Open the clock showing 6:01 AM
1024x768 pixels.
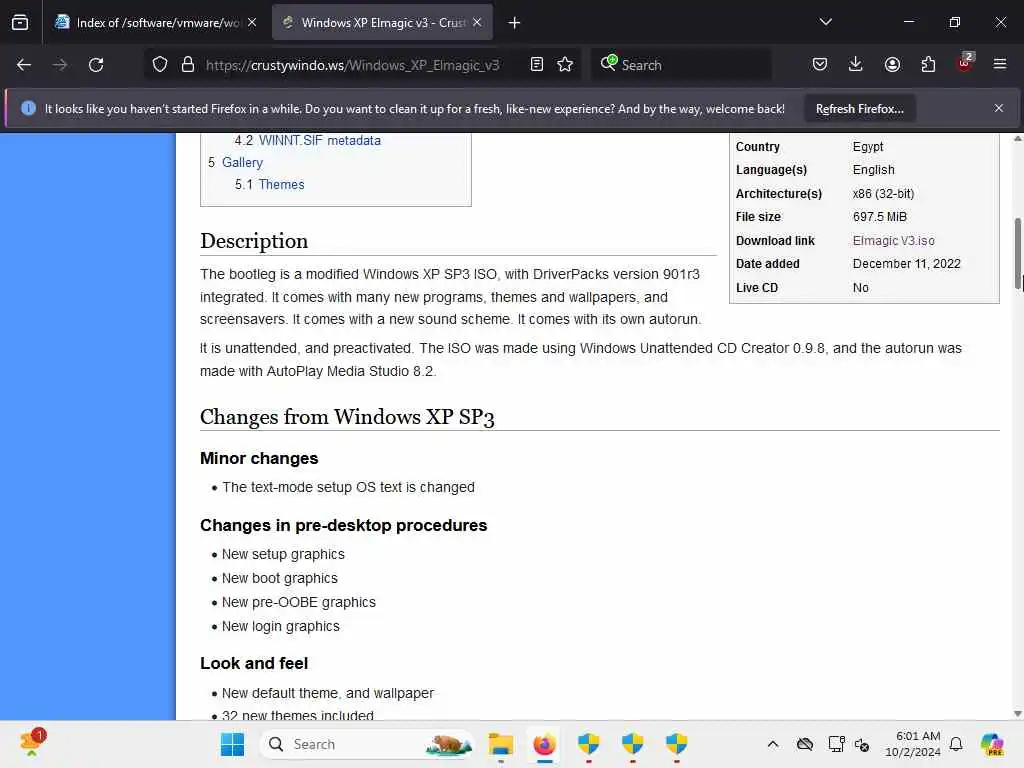[912, 744]
